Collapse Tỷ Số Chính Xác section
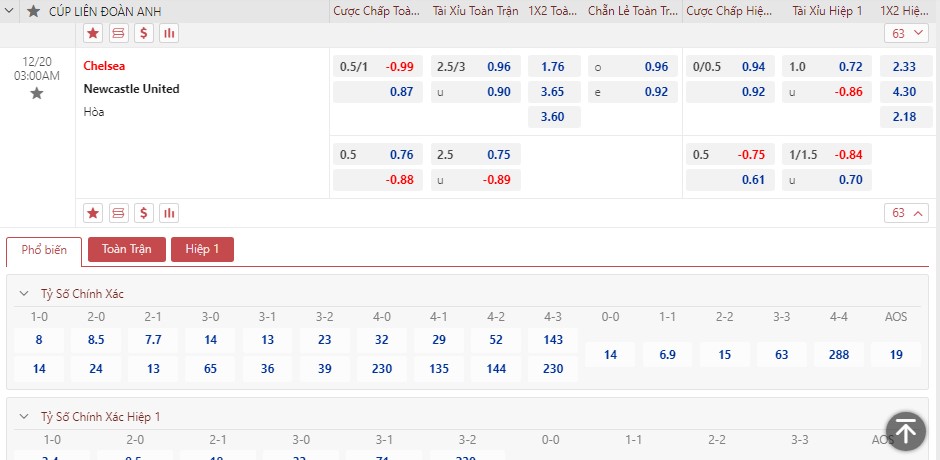This screenshot has width=940, height=460. [x=24, y=294]
